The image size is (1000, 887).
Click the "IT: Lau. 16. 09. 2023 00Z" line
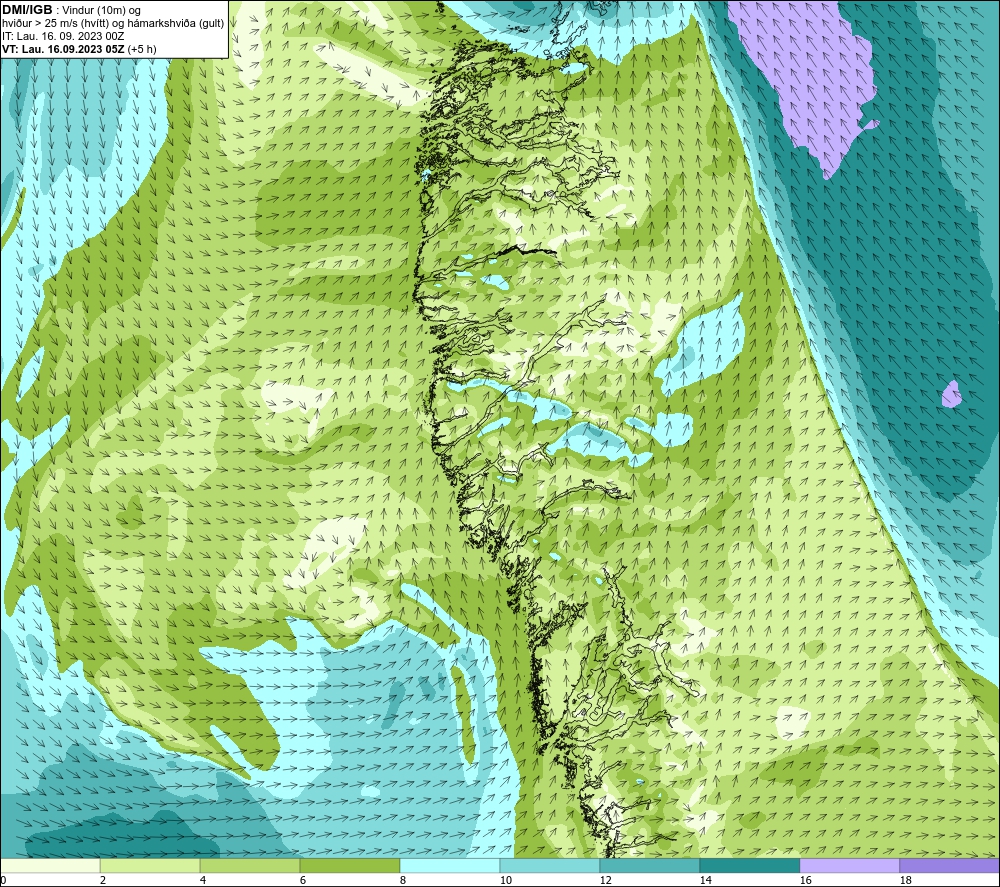pyautogui.click(x=63, y=36)
